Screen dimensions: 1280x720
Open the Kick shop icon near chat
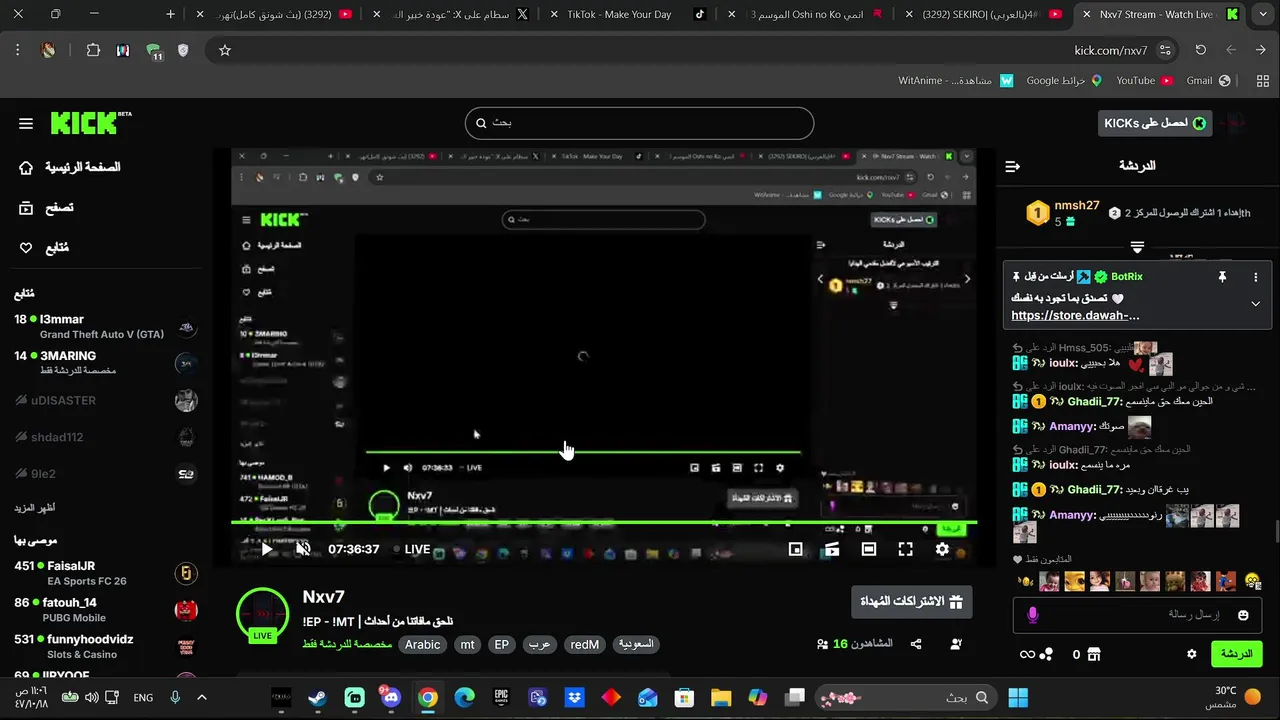click(x=1093, y=654)
